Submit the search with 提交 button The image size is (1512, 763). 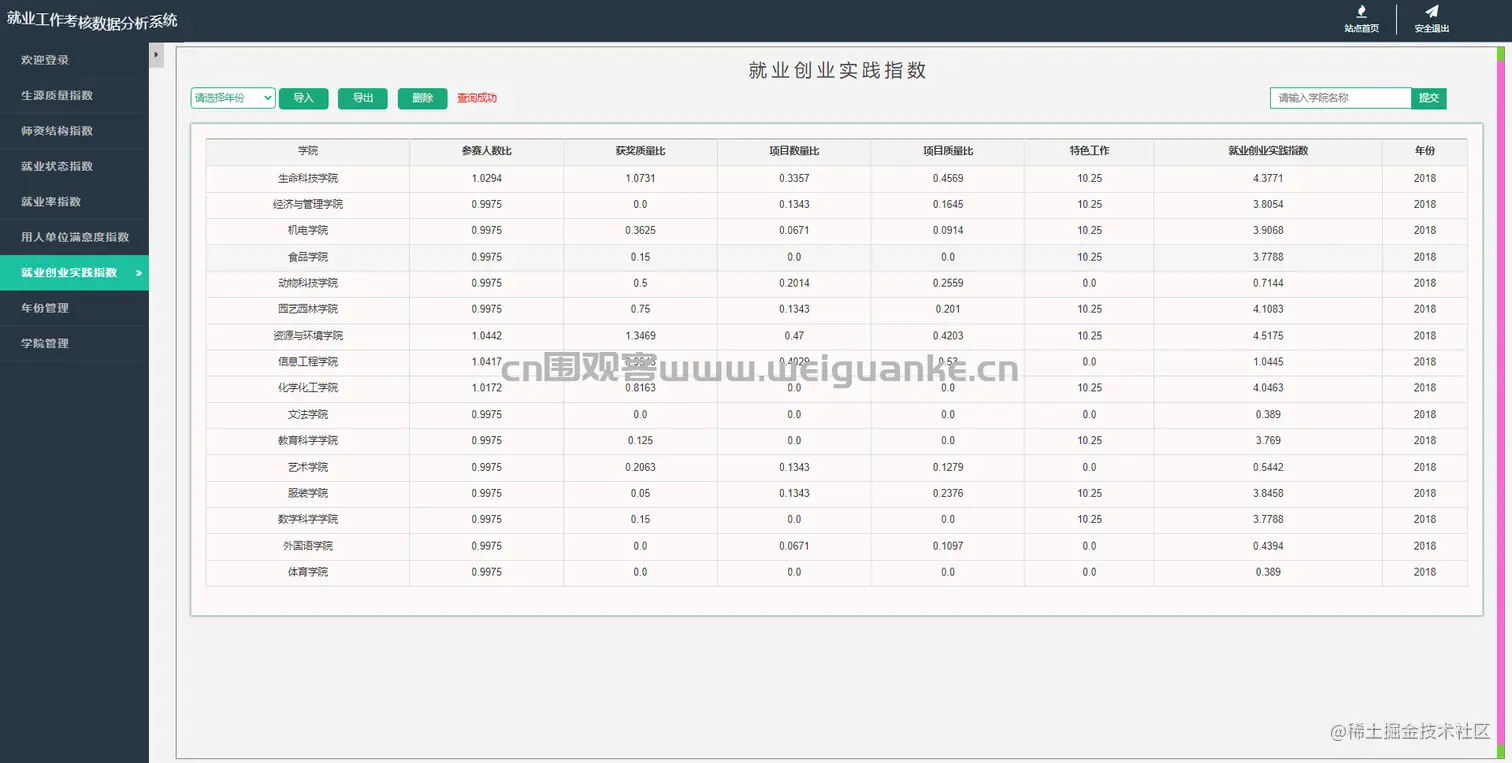[x=1429, y=98]
